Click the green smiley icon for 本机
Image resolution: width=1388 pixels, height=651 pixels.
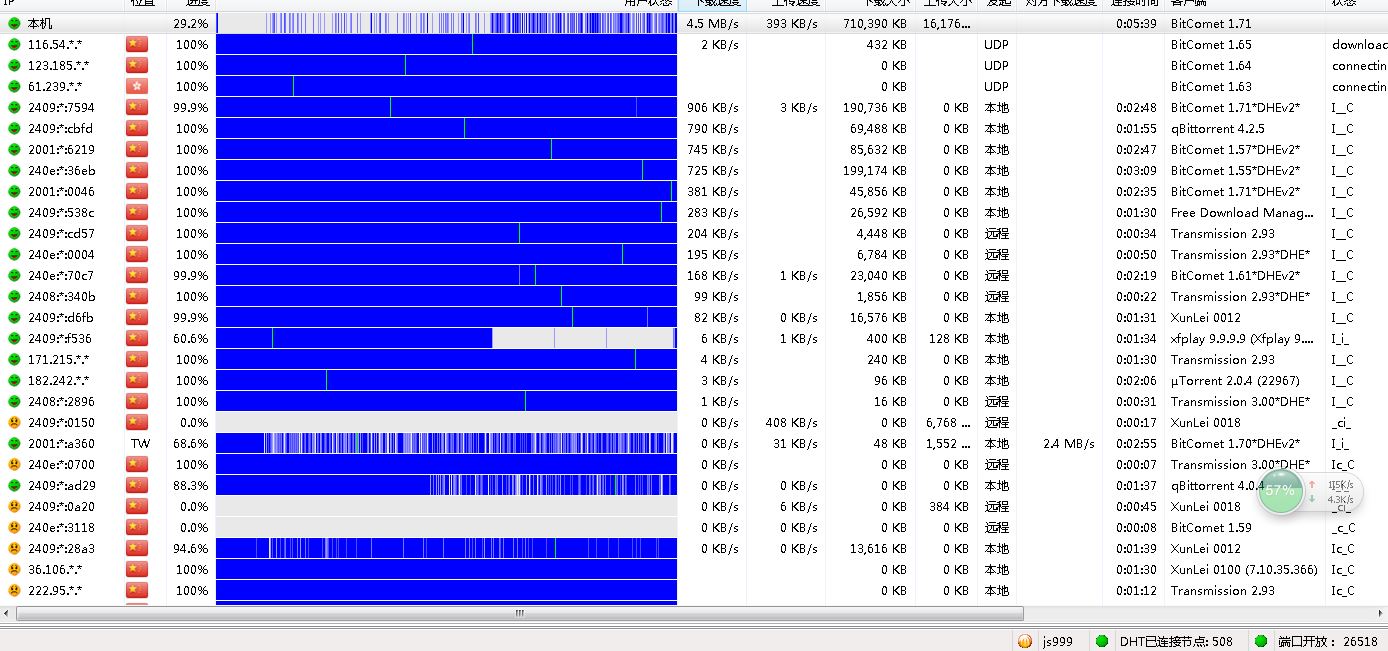coord(14,23)
